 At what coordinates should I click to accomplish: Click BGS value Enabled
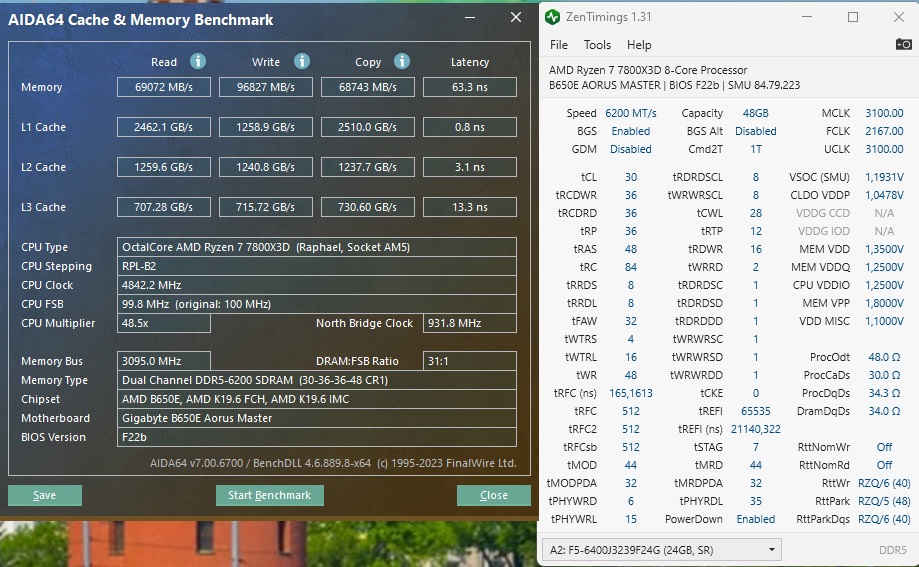tap(631, 131)
